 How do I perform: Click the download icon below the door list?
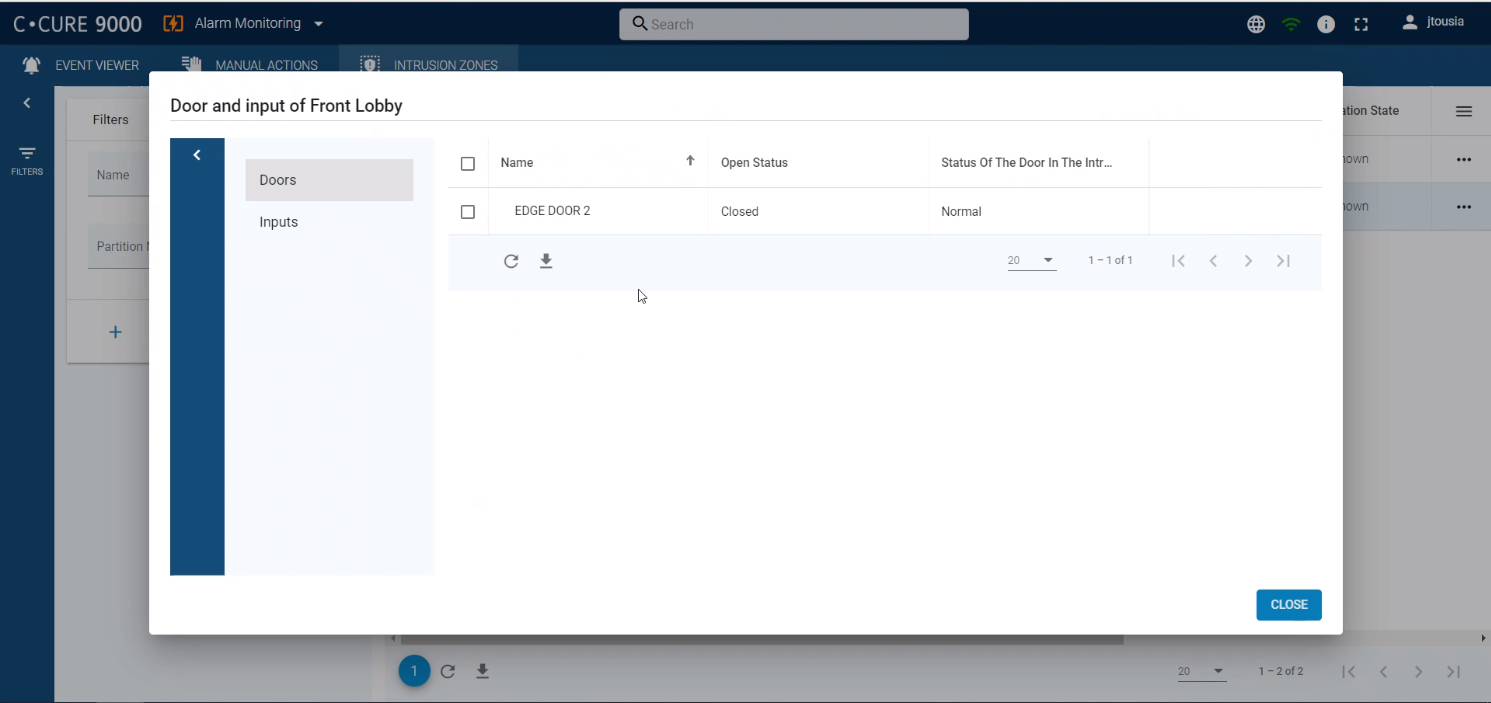pos(546,261)
